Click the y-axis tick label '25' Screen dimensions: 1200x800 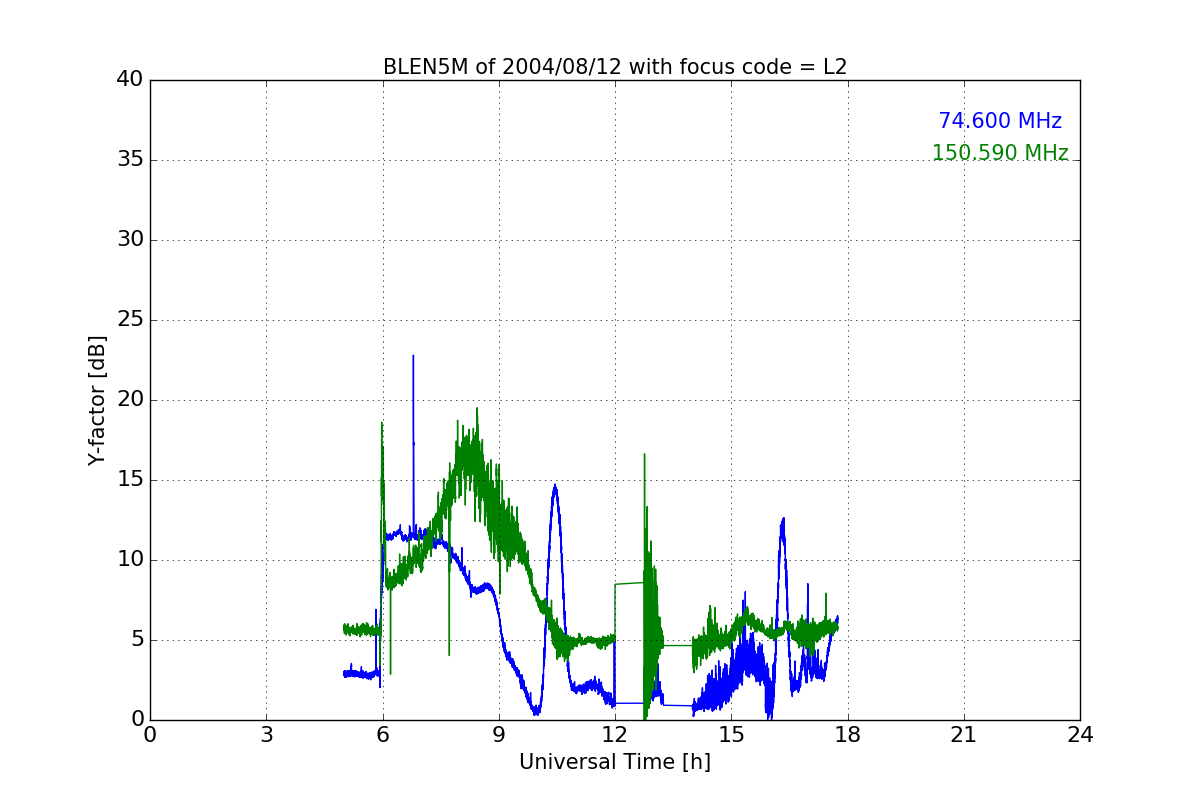point(130,320)
